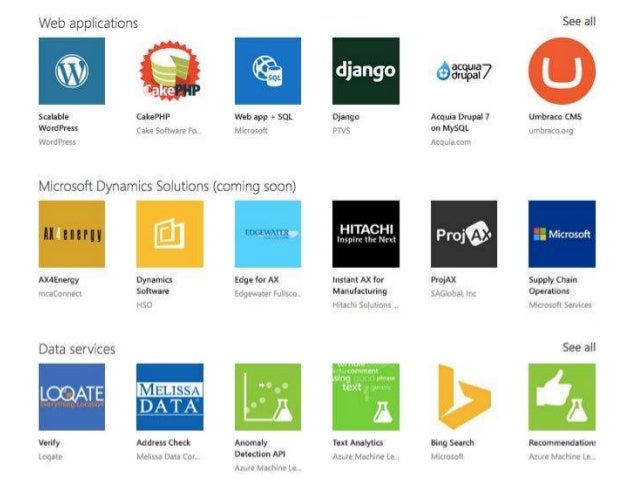Click the PTVS publisher label
Viewport: 638px width, 479px height.
[341, 131]
